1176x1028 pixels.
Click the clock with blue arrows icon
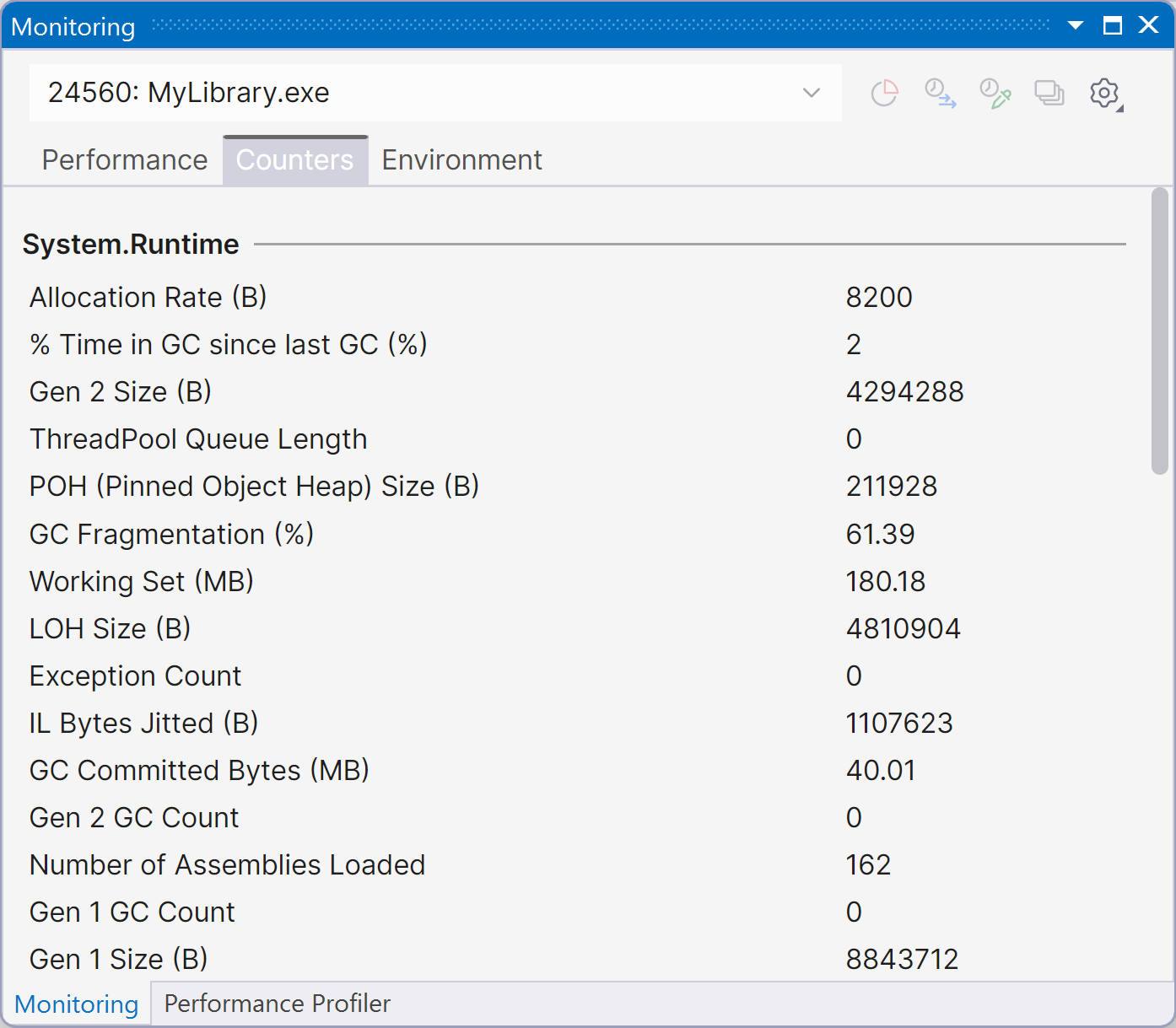coord(940,93)
